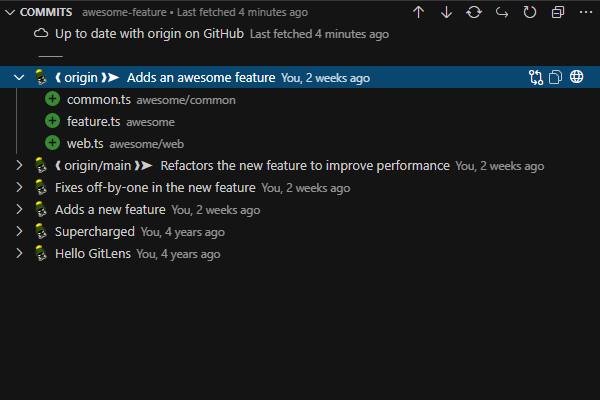The width and height of the screenshot is (600, 400).
Task: Click the Undo commit curved arrow icon
Action: (x=502, y=12)
